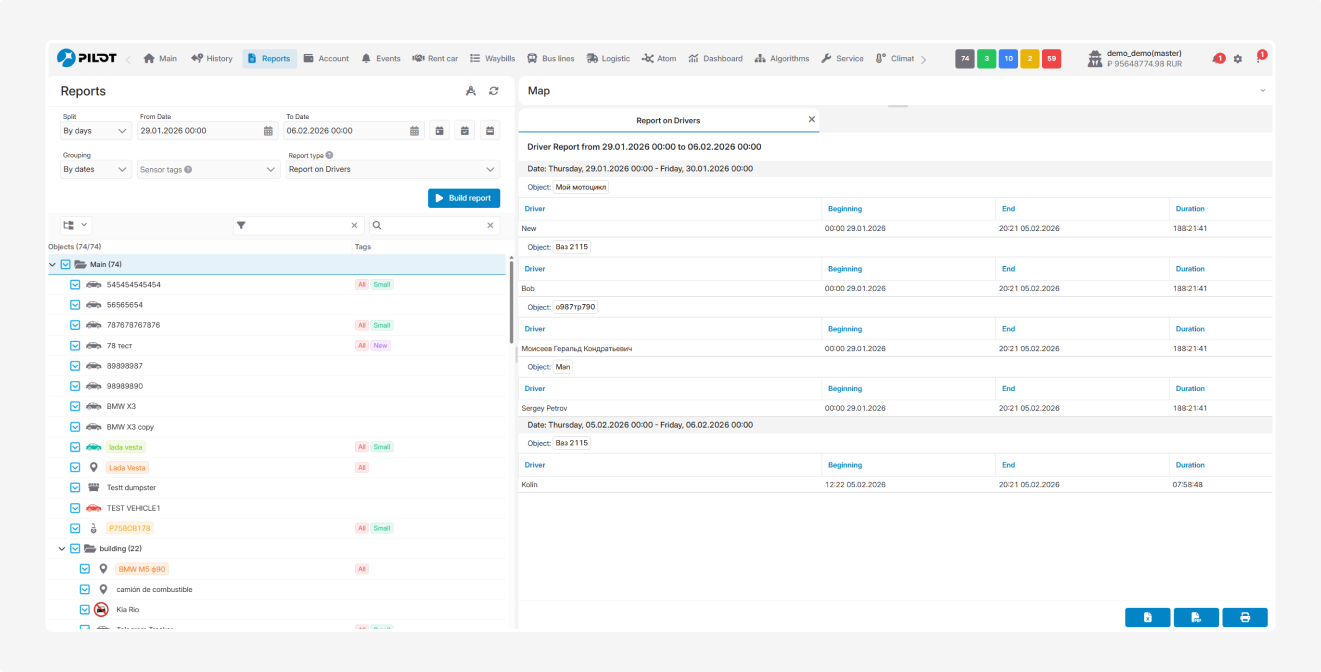Click the refresh icon in Reports header
The image size is (1321, 672).
(x=493, y=91)
